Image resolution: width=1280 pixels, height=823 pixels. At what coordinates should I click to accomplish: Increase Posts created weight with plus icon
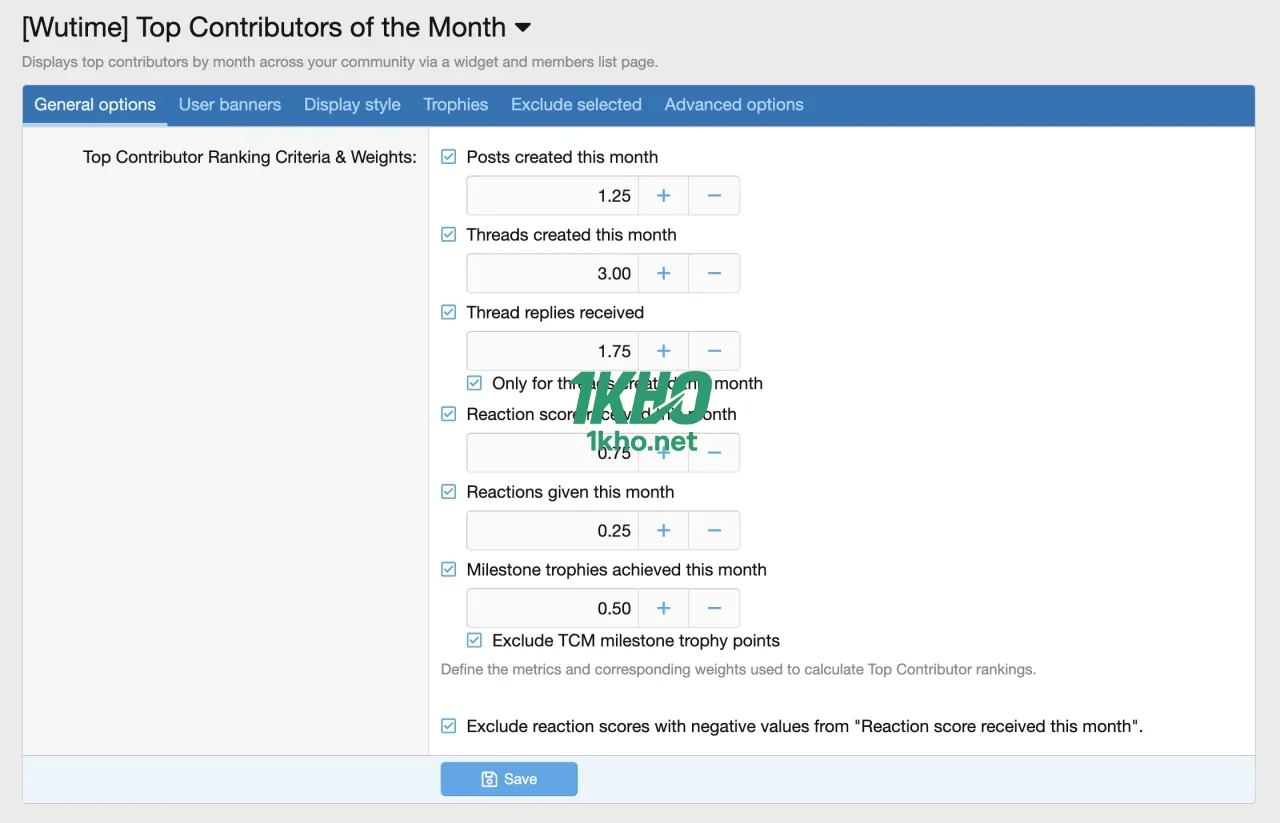(x=663, y=195)
